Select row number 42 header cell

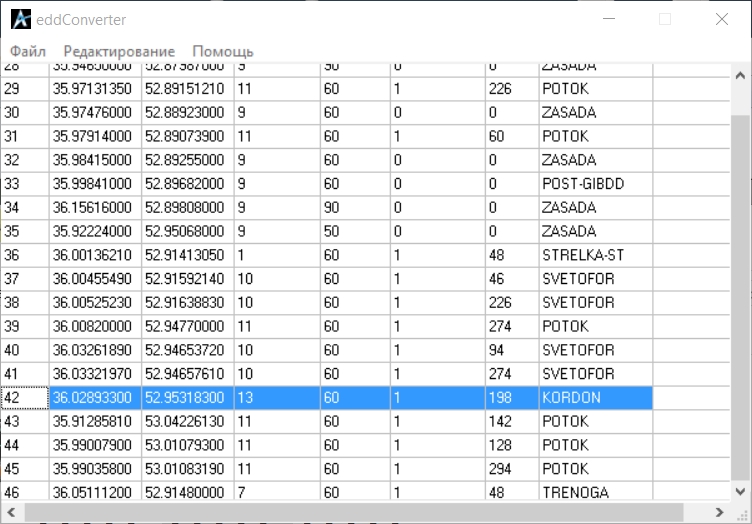pos(25,398)
